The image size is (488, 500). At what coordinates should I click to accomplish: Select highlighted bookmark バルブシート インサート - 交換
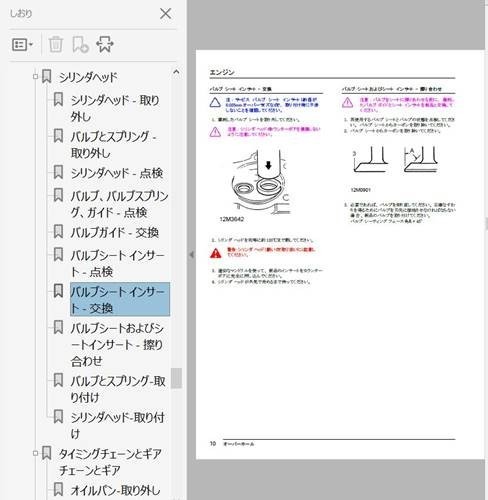click(120, 299)
